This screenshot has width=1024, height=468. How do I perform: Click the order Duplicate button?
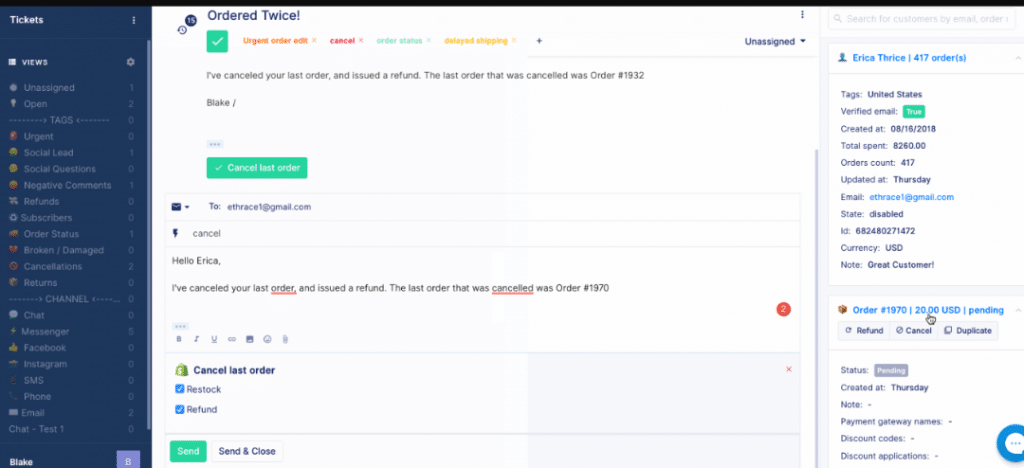968,330
